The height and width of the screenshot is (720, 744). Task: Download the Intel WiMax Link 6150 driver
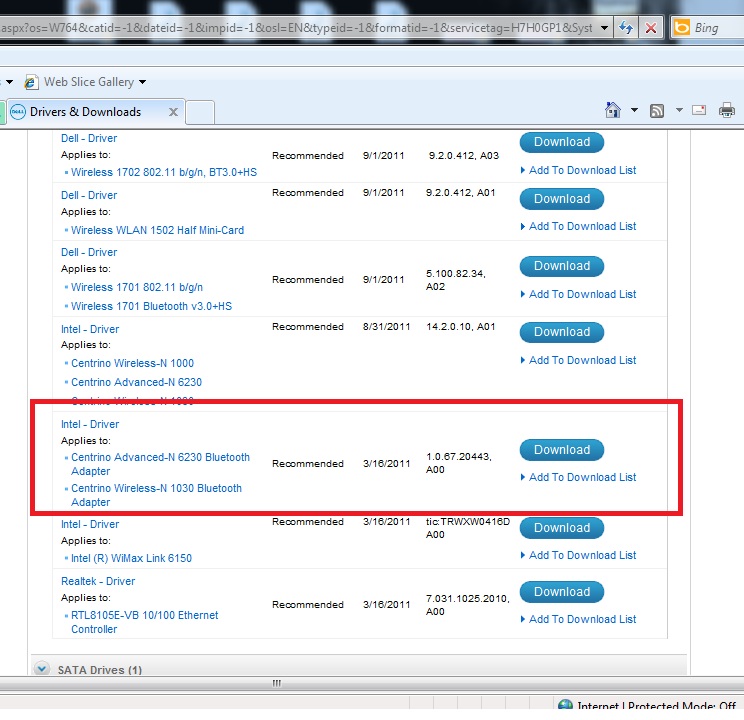click(562, 528)
